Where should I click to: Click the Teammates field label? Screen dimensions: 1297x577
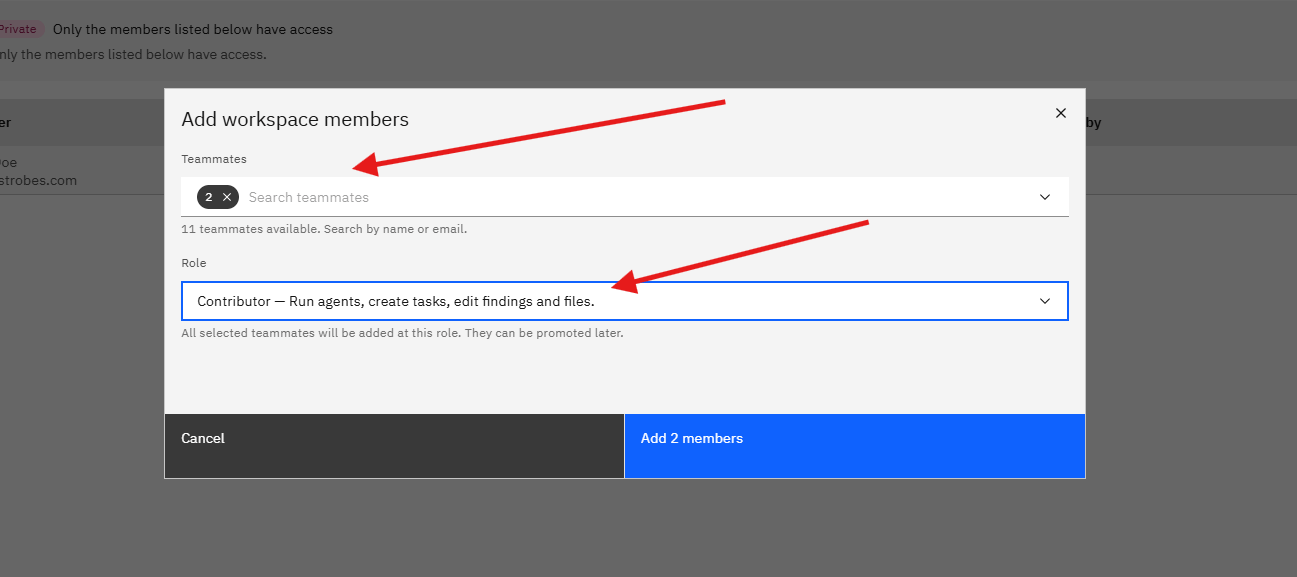[x=214, y=159]
